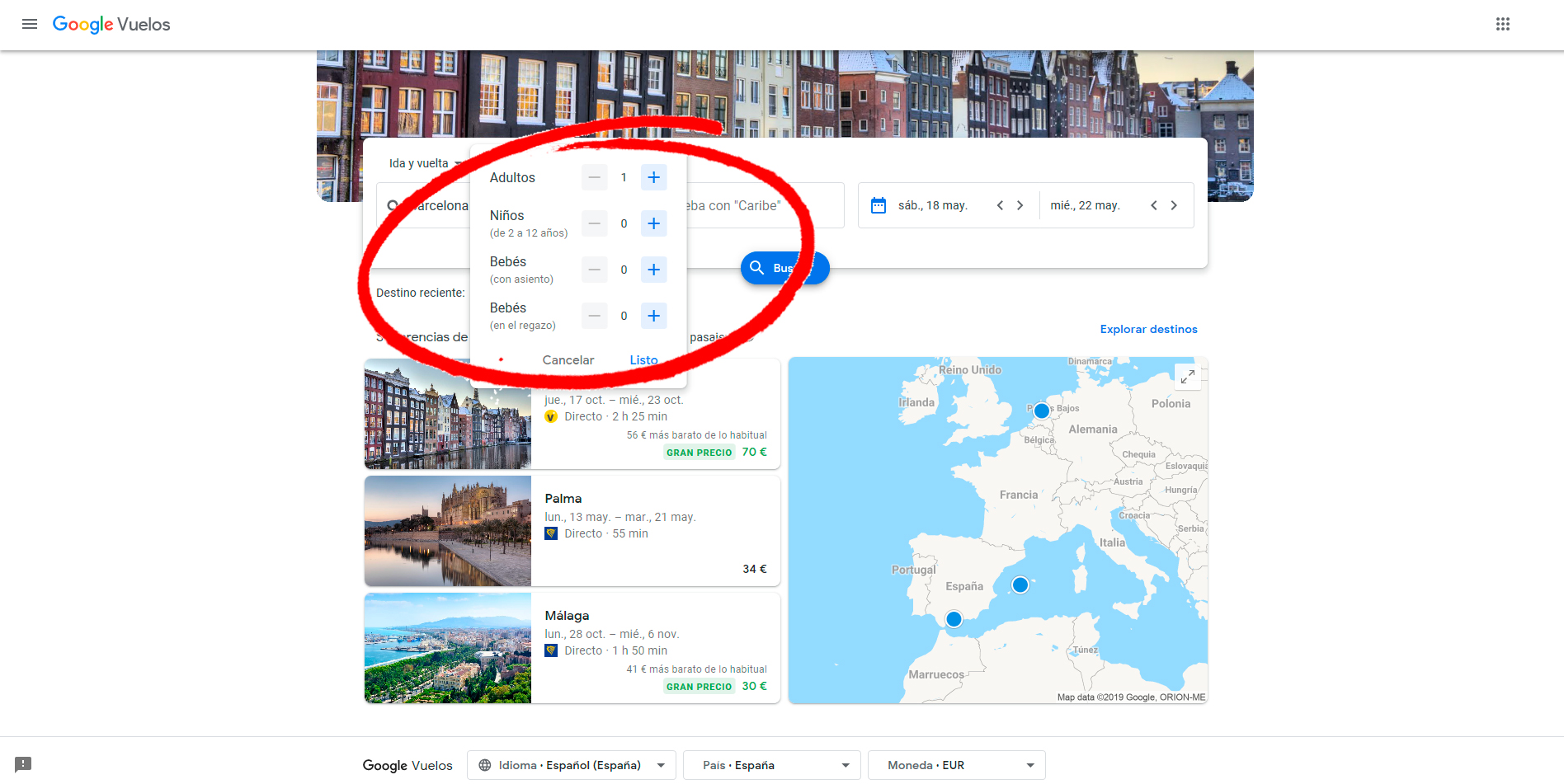Add one child in Niños row
The image size is (1564, 784).
[x=653, y=223]
